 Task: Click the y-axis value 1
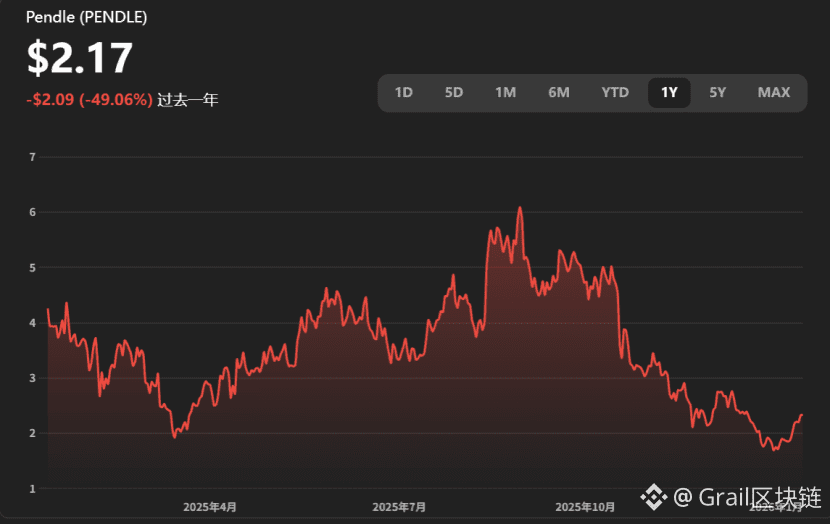[x=32, y=489]
